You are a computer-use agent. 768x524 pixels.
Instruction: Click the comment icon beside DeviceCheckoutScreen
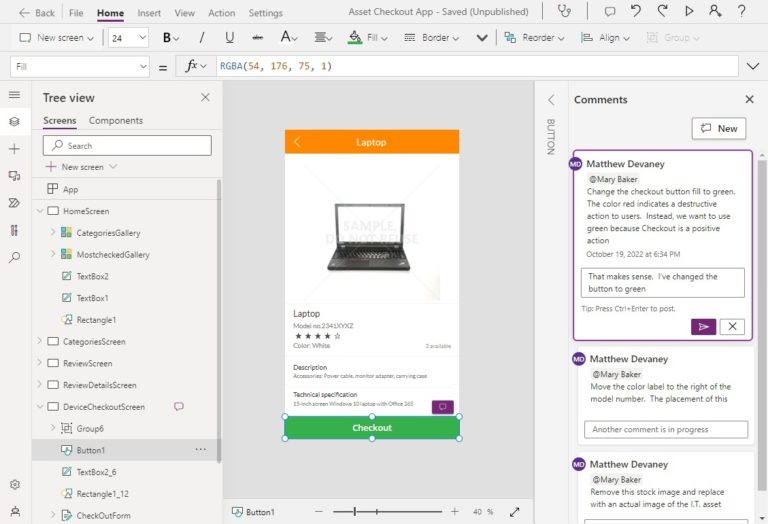(x=179, y=406)
